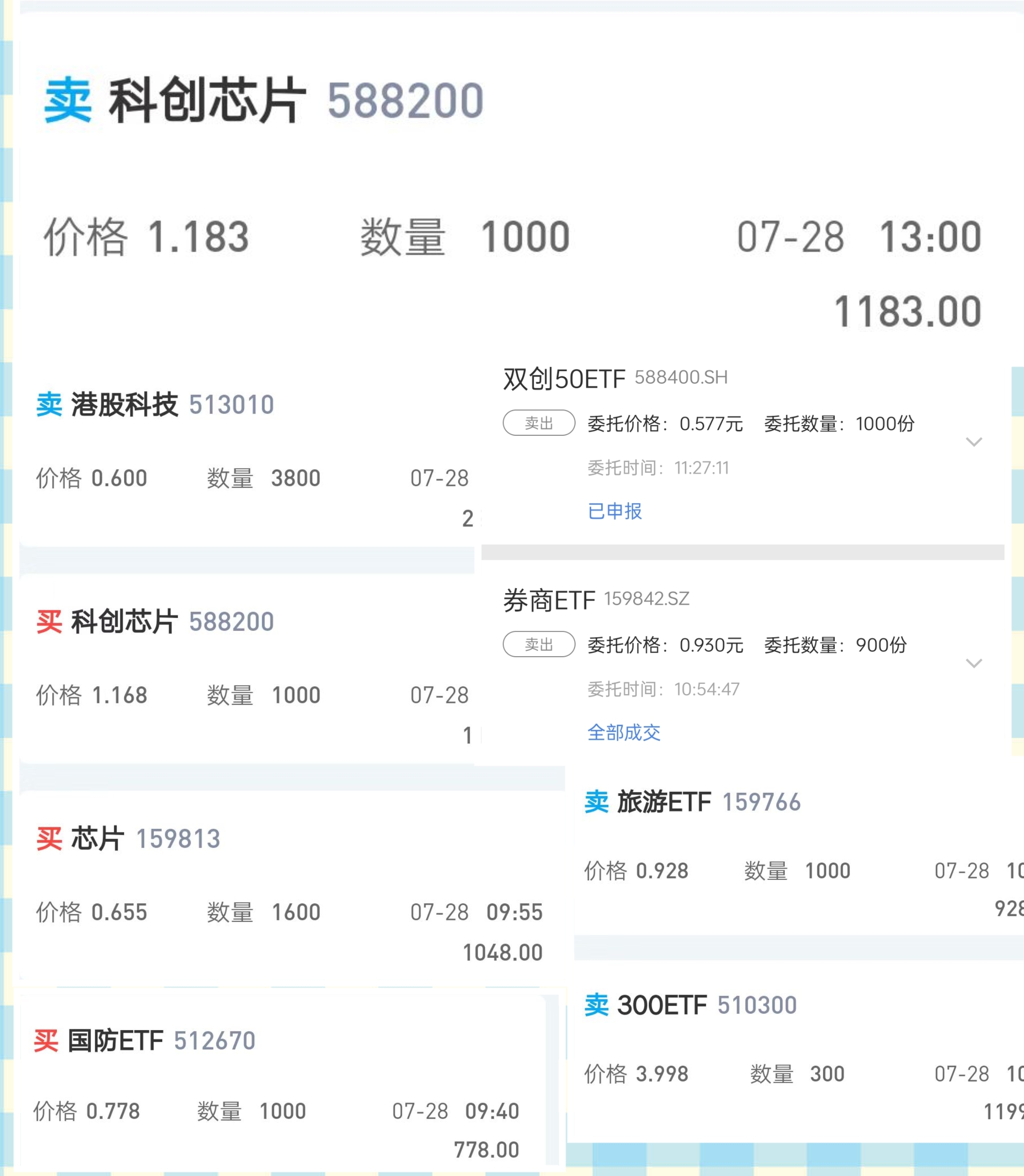Collapse the 券商ETF order via its chevron
The height and width of the screenshot is (1176, 1024).
(x=975, y=663)
